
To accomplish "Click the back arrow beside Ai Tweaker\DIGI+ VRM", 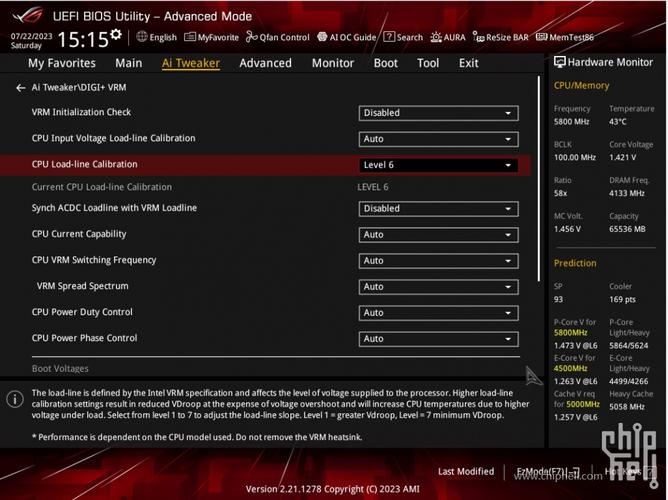I will 21,88.
